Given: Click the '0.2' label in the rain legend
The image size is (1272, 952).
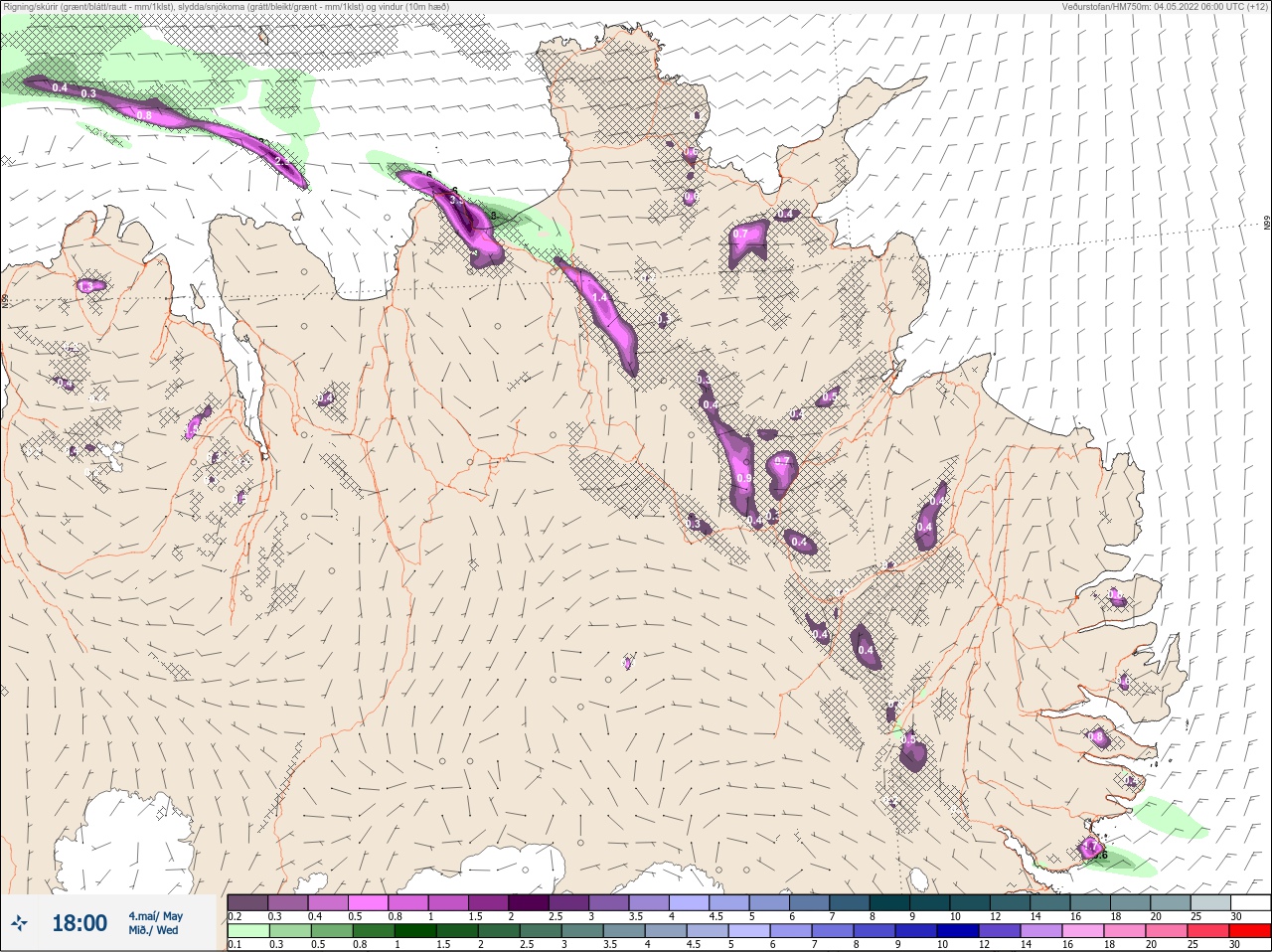Looking at the screenshot, I should (235, 916).
